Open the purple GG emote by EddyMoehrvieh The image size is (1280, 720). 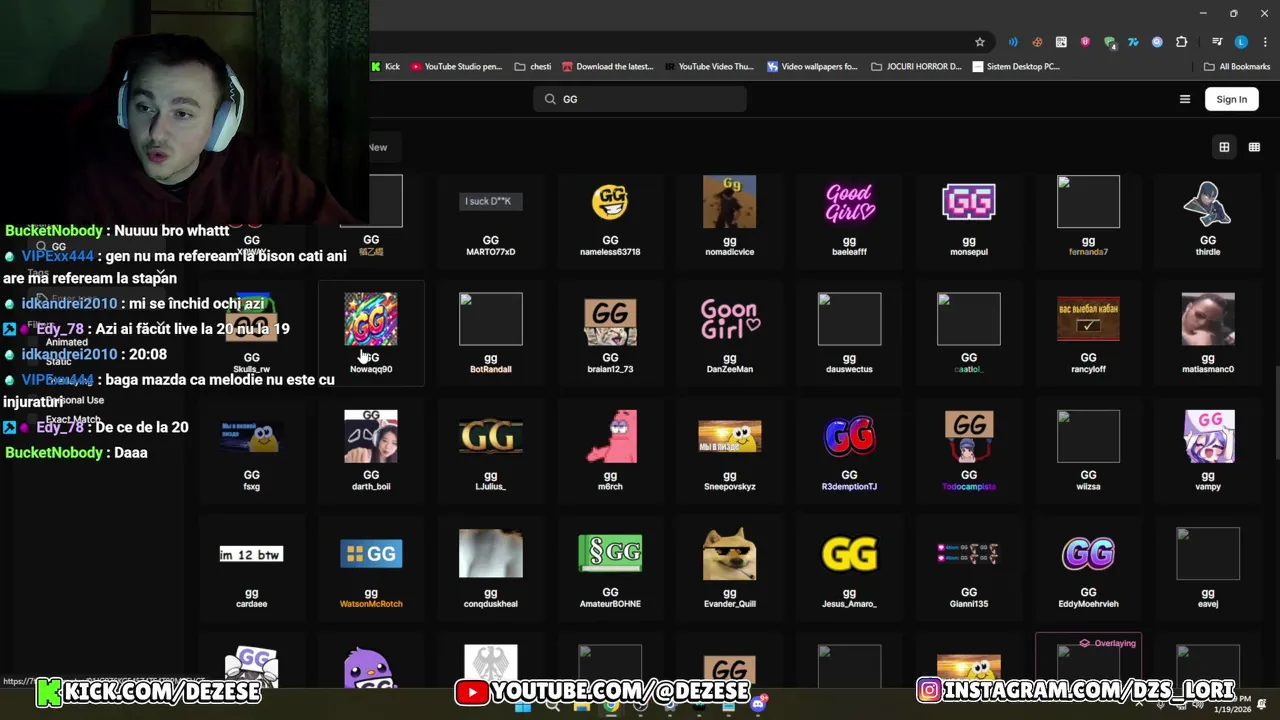pyautogui.click(x=1088, y=554)
